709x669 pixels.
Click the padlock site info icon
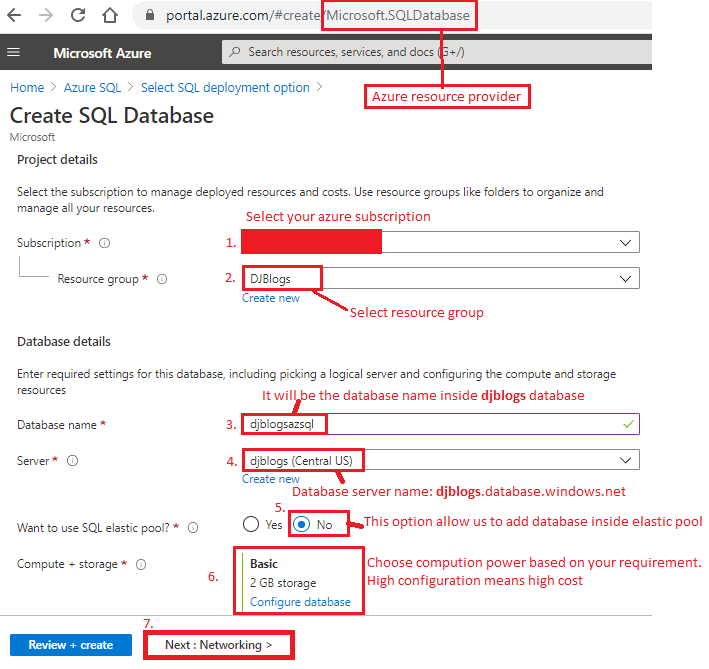tap(150, 15)
